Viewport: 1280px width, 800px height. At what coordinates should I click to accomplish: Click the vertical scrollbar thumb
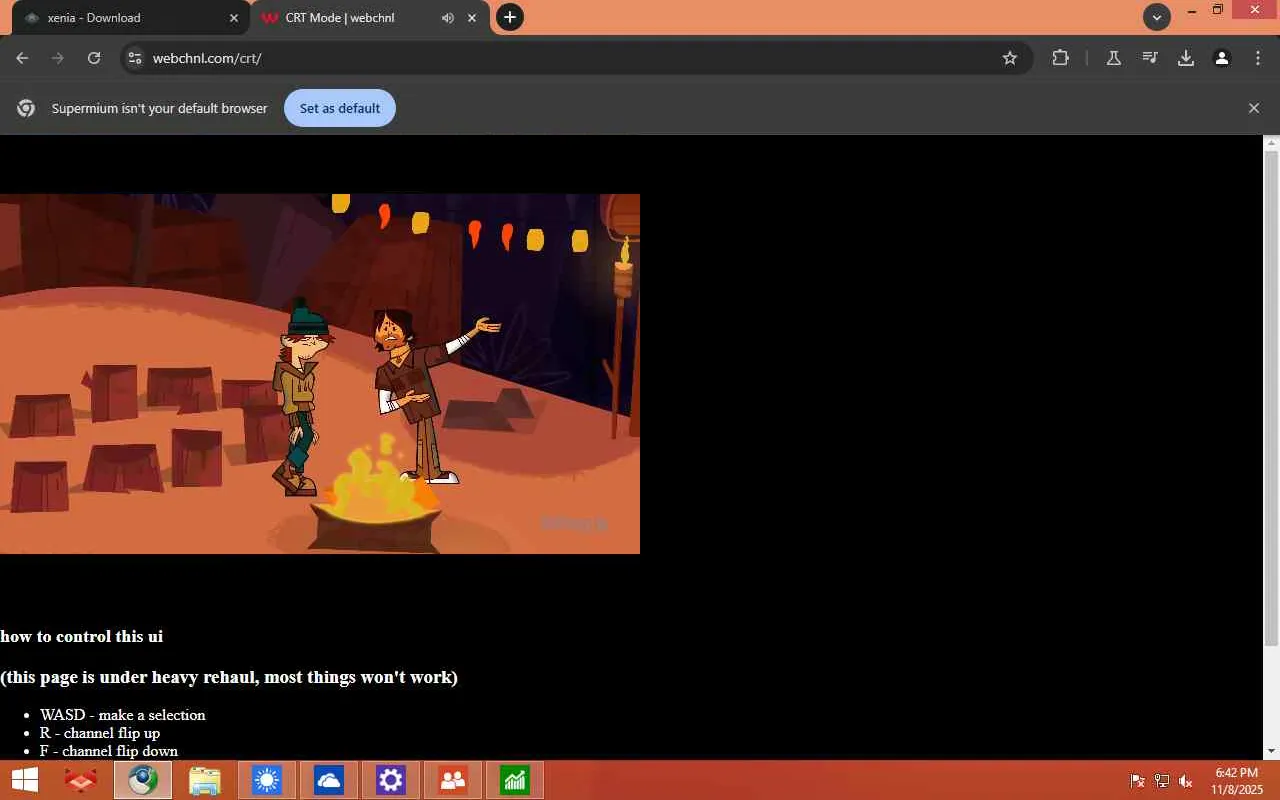(1272, 398)
